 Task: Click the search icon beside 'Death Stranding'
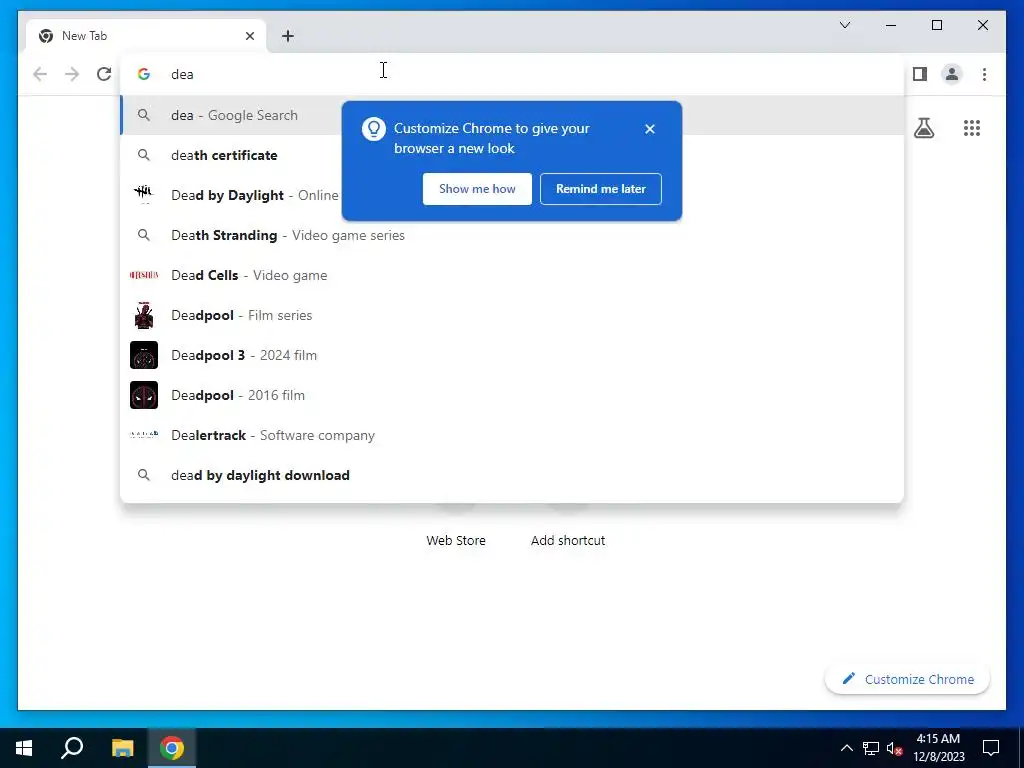point(144,235)
